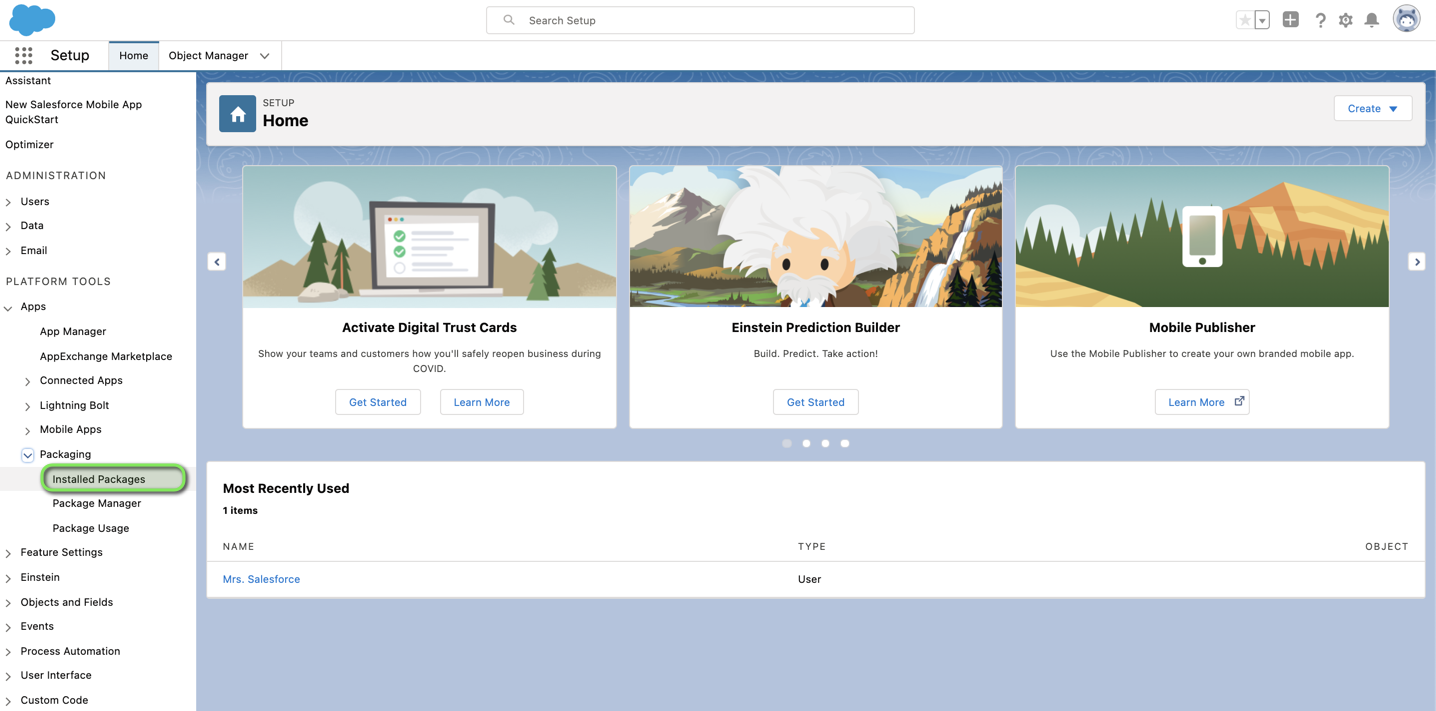The height and width of the screenshot is (711, 1436).
Task: Click the Global Actions plus icon
Action: pyautogui.click(x=1290, y=20)
